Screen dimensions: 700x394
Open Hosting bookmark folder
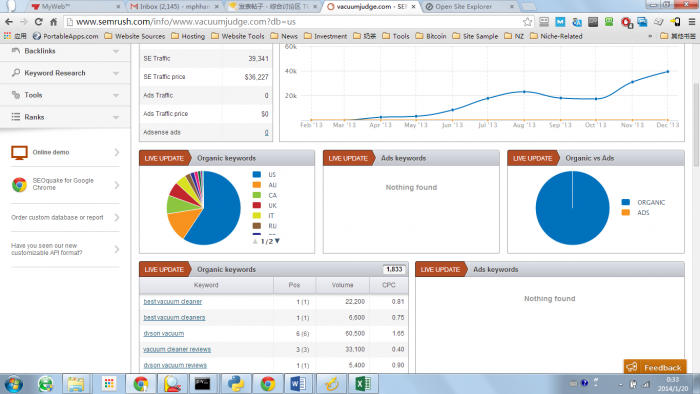[x=188, y=36]
